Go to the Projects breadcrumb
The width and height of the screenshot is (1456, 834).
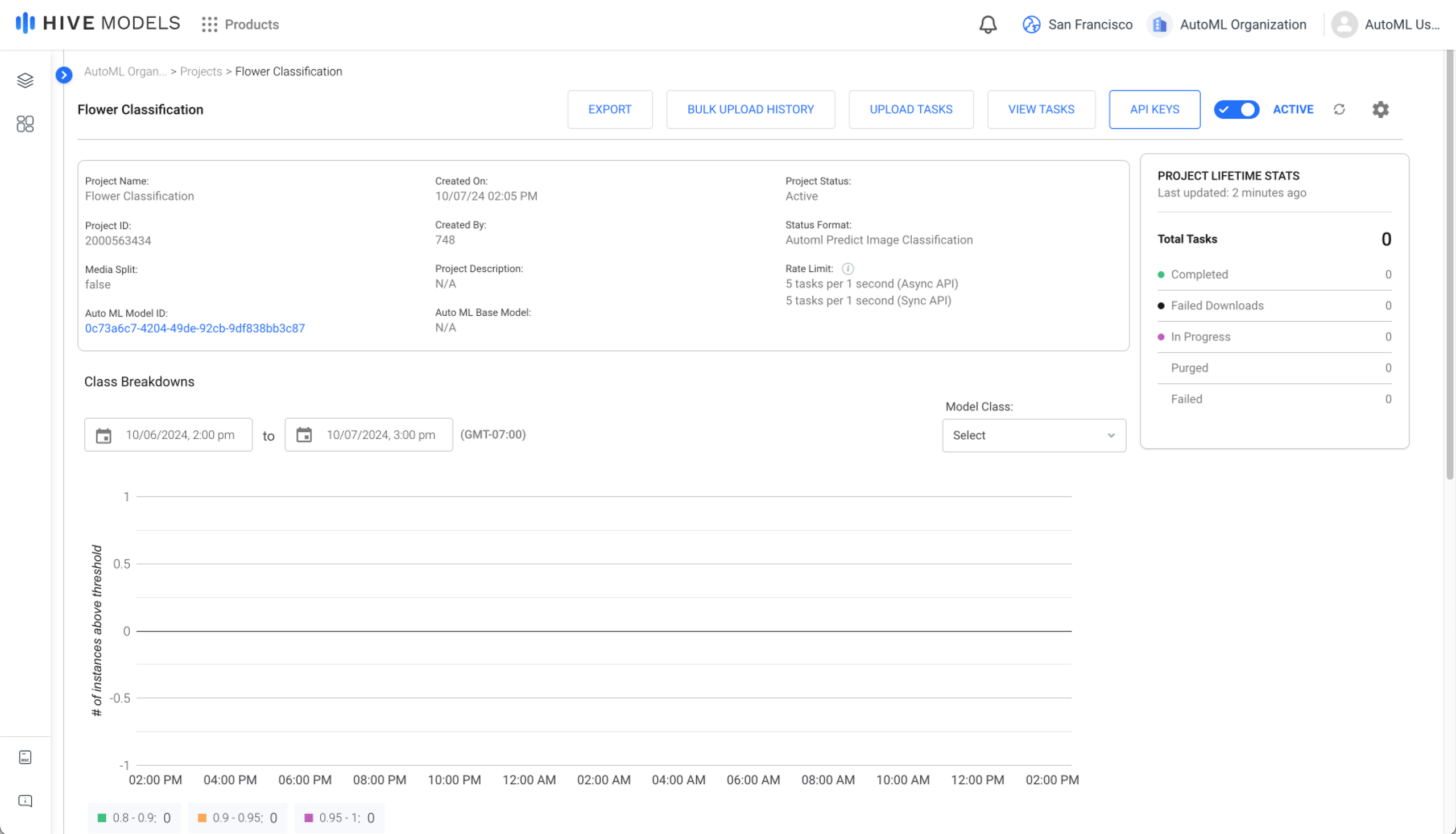click(201, 72)
